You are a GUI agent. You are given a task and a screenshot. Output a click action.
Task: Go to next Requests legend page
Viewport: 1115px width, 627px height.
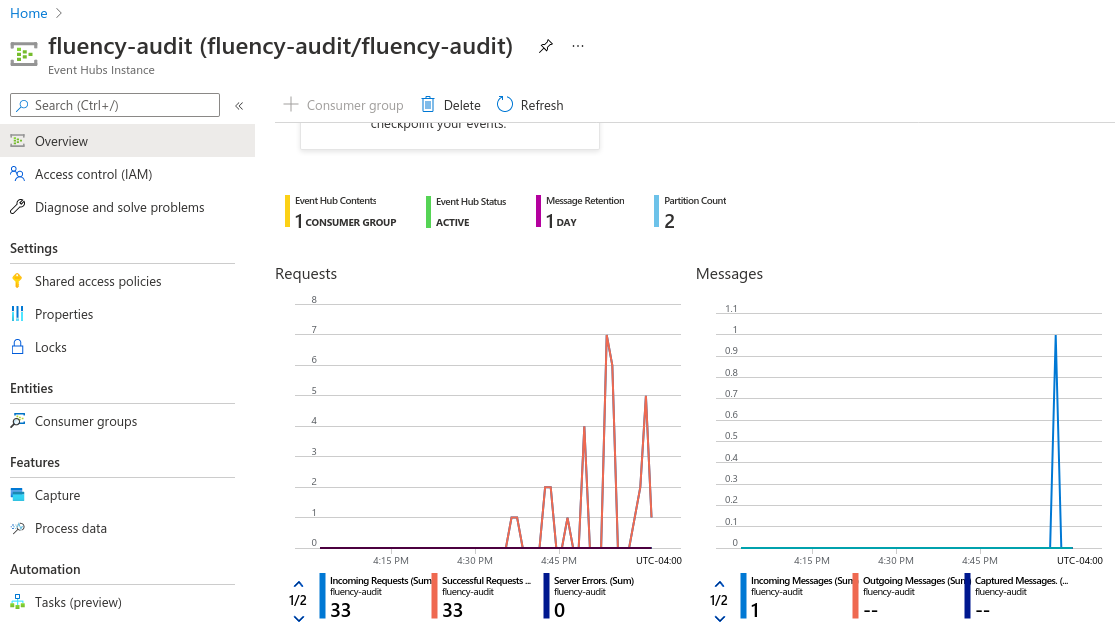299,618
